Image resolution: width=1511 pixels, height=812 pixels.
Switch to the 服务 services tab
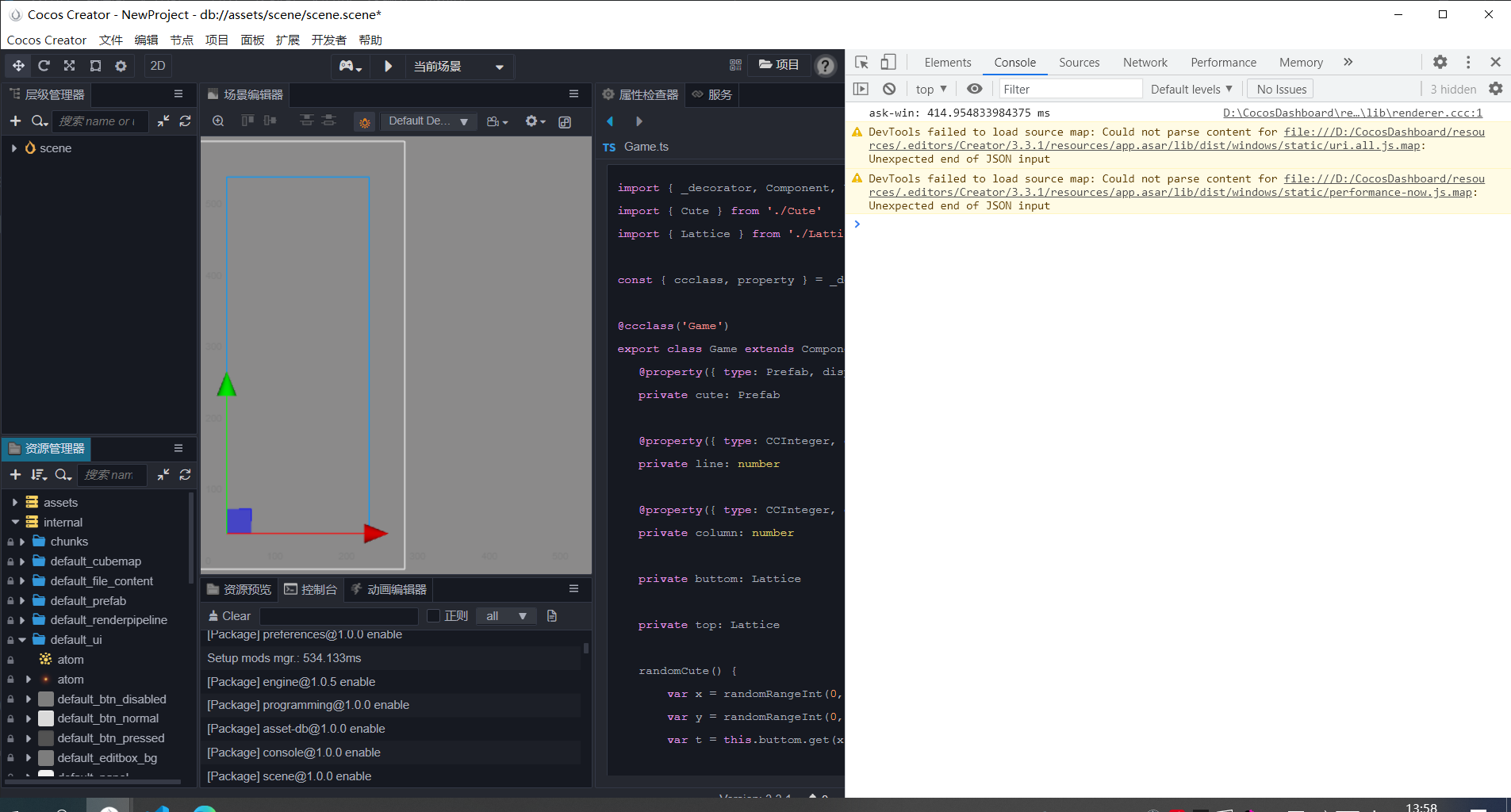(x=712, y=94)
